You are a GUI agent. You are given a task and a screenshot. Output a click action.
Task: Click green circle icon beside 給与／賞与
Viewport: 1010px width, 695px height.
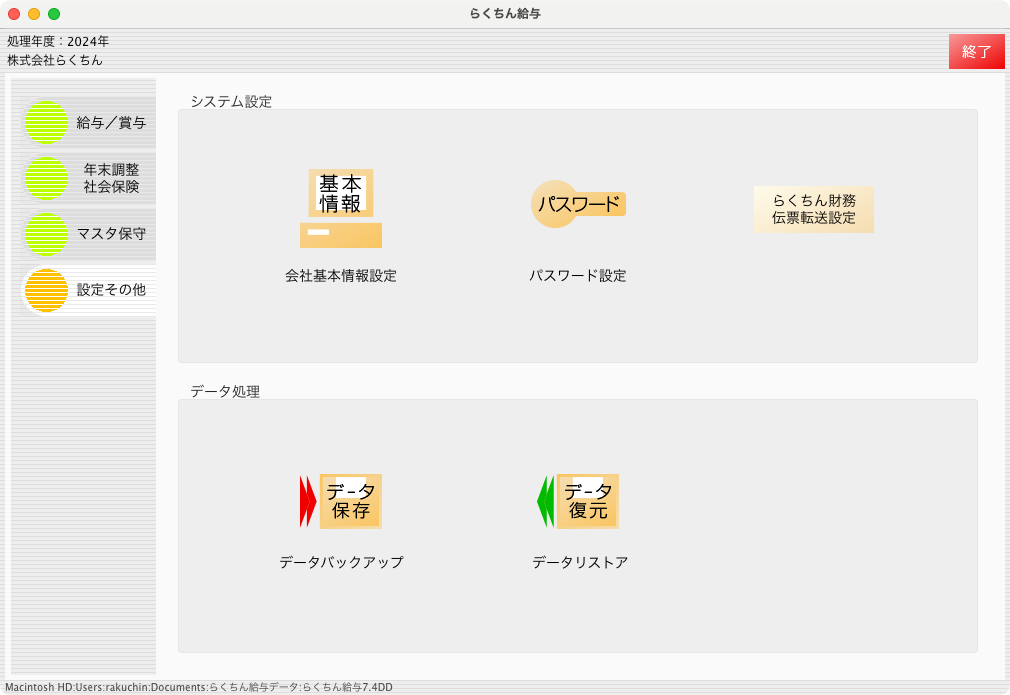(x=46, y=122)
